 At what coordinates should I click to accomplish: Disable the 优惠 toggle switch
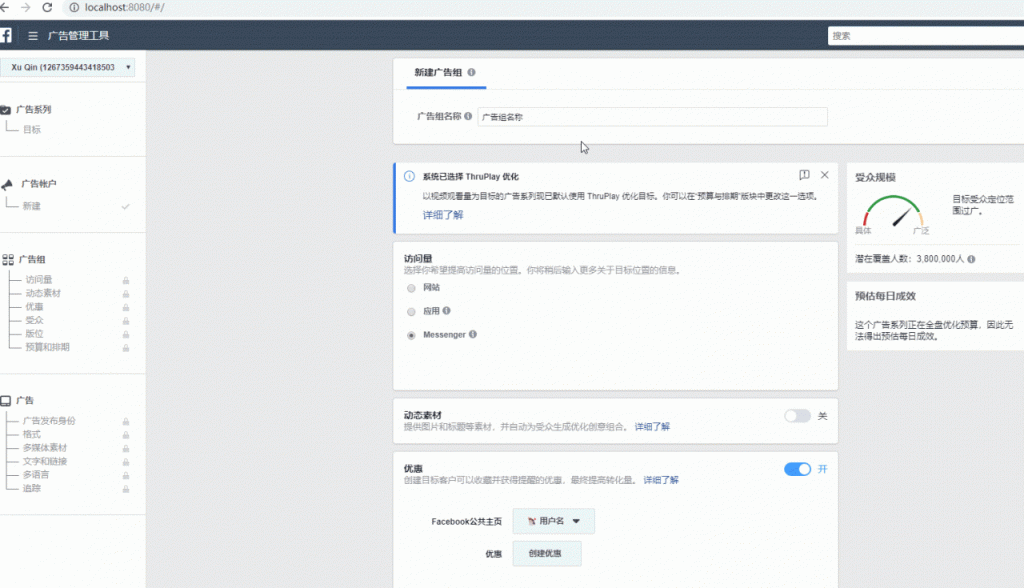pyautogui.click(x=797, y=469)
